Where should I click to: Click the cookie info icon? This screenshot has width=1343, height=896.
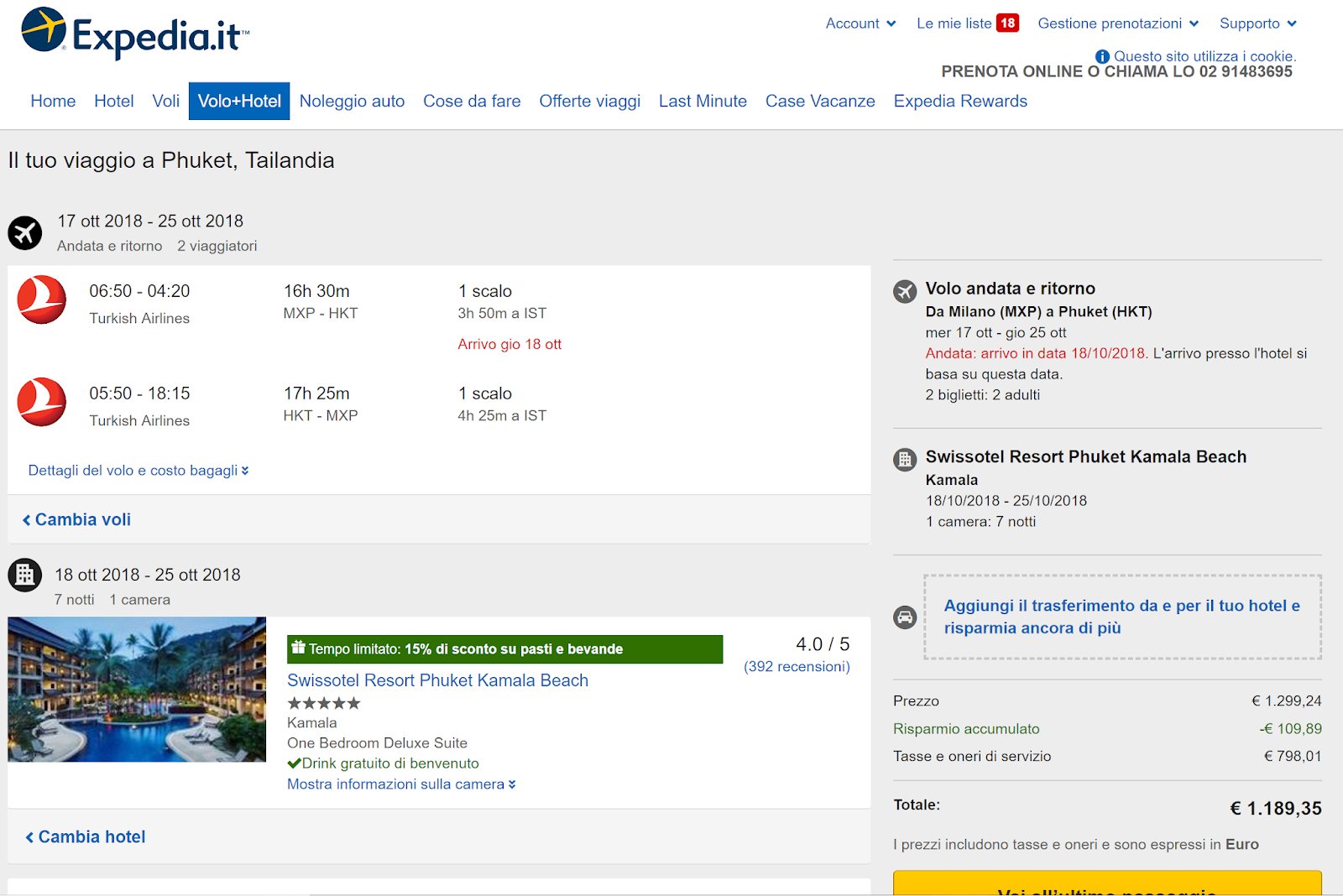click(1102, 56)
